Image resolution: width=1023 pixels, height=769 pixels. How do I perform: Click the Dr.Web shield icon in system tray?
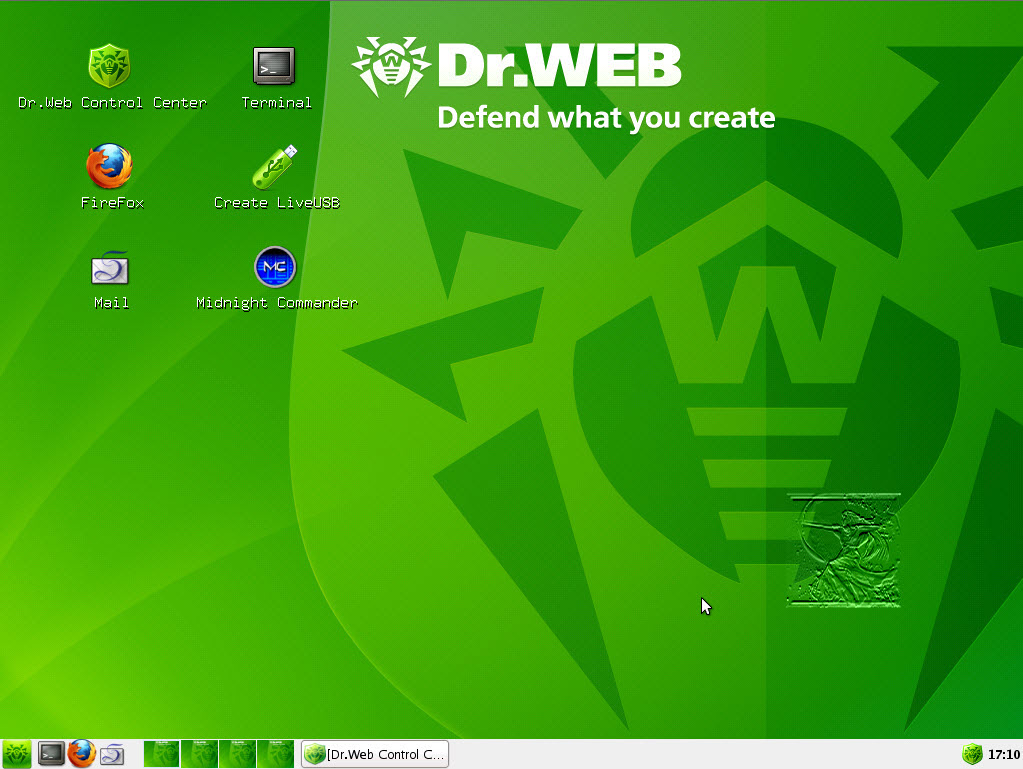click(972, 754)
